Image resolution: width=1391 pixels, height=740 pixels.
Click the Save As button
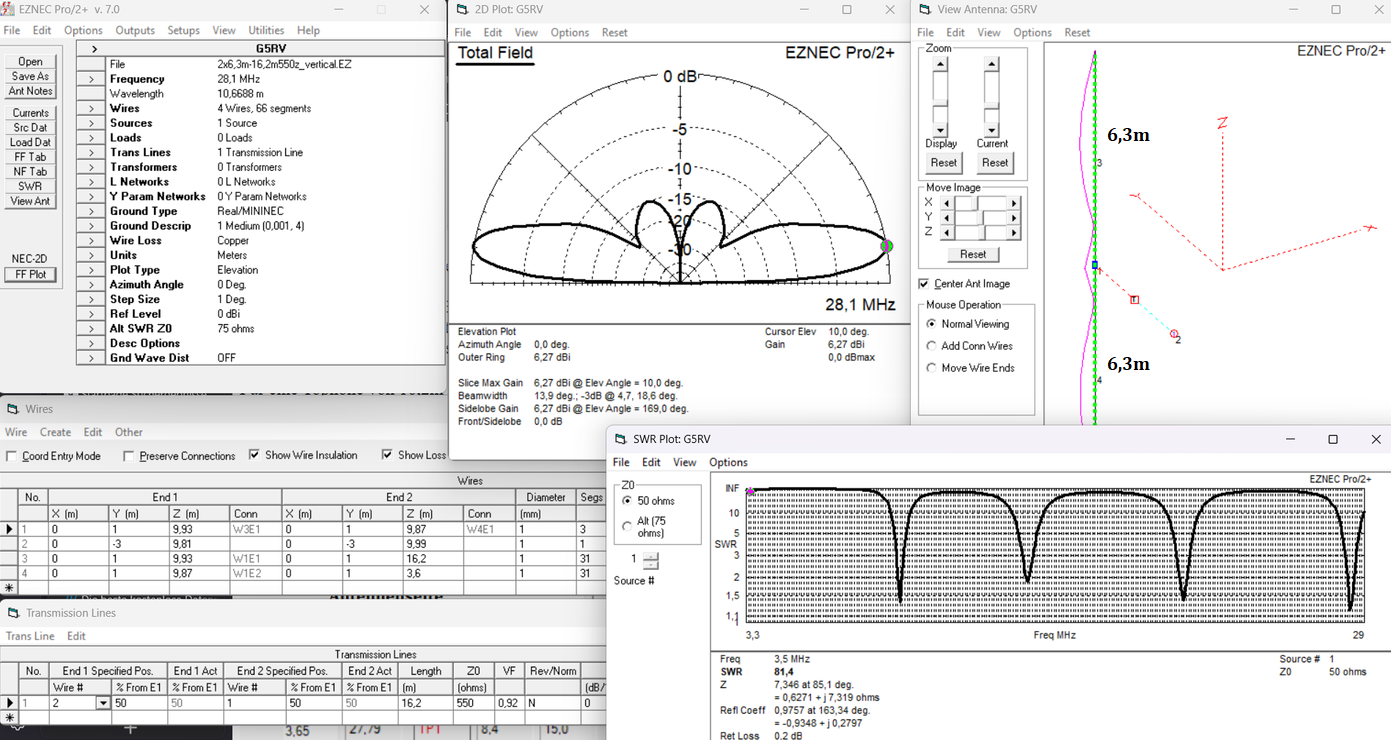[x=30, y=76]
